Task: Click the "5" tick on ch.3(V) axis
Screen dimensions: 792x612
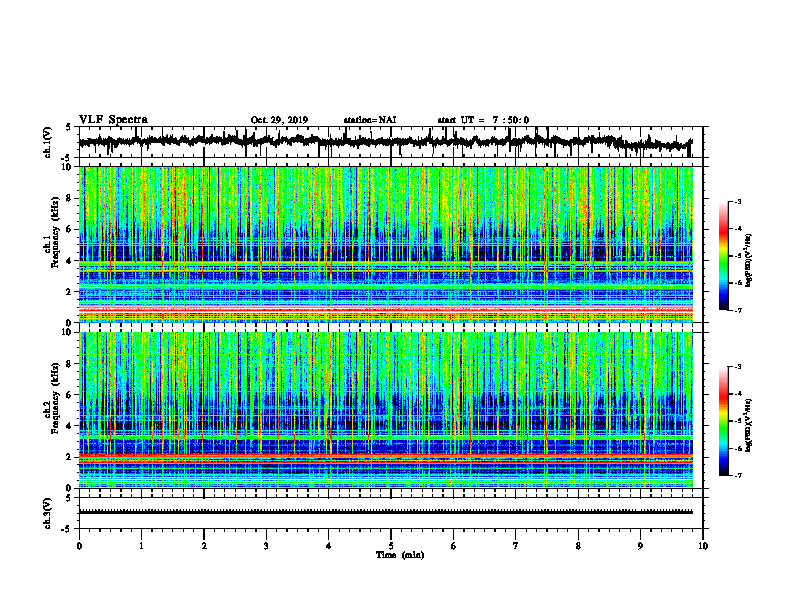Action: coord(69,498)
